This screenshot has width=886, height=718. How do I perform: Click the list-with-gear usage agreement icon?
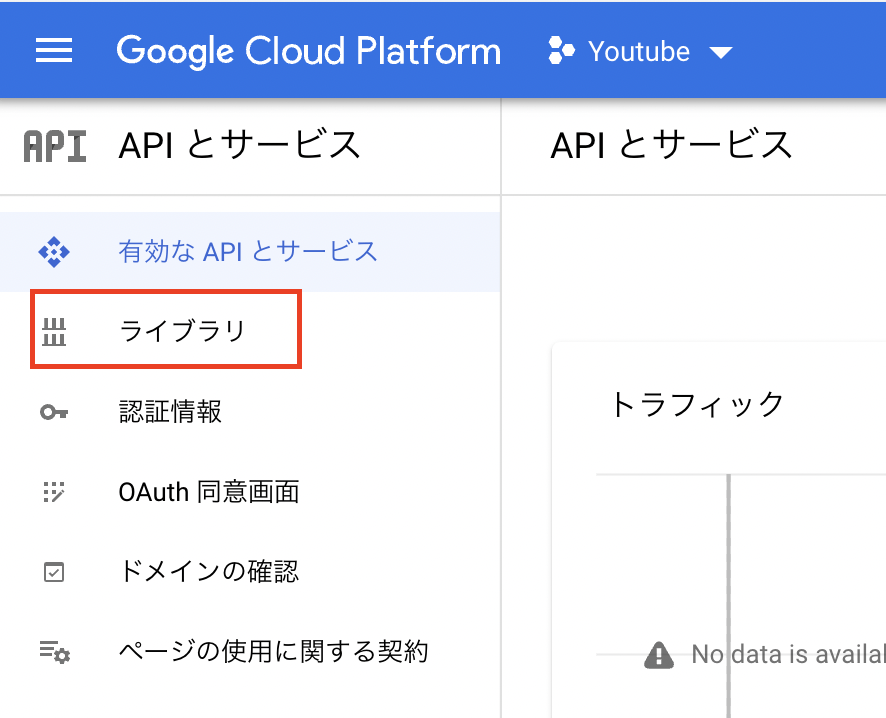[x=54, y=652]
